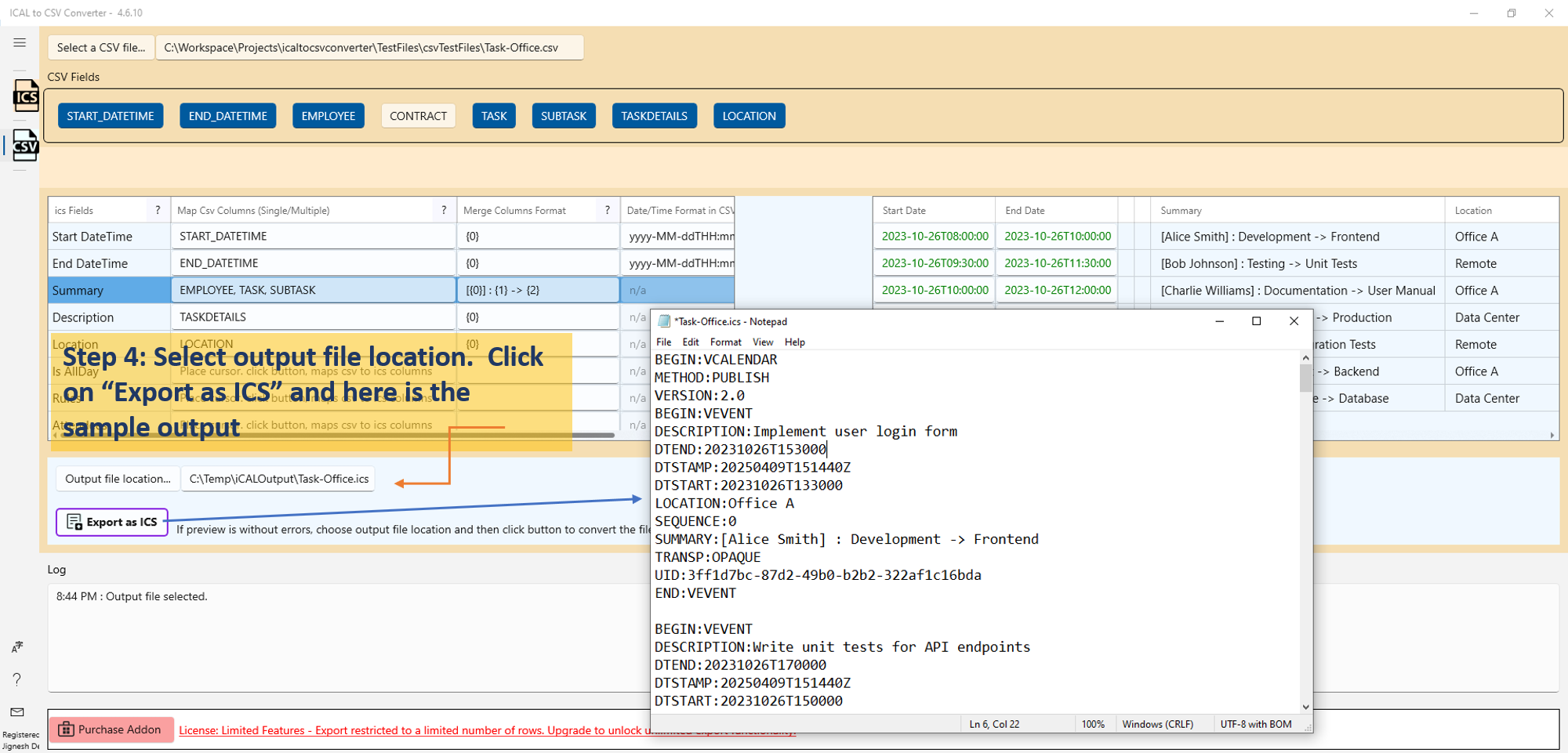This screenshot has height=753, width=1568.
Task: Show help for ics Fields column
Action: (x=158, y=210)
